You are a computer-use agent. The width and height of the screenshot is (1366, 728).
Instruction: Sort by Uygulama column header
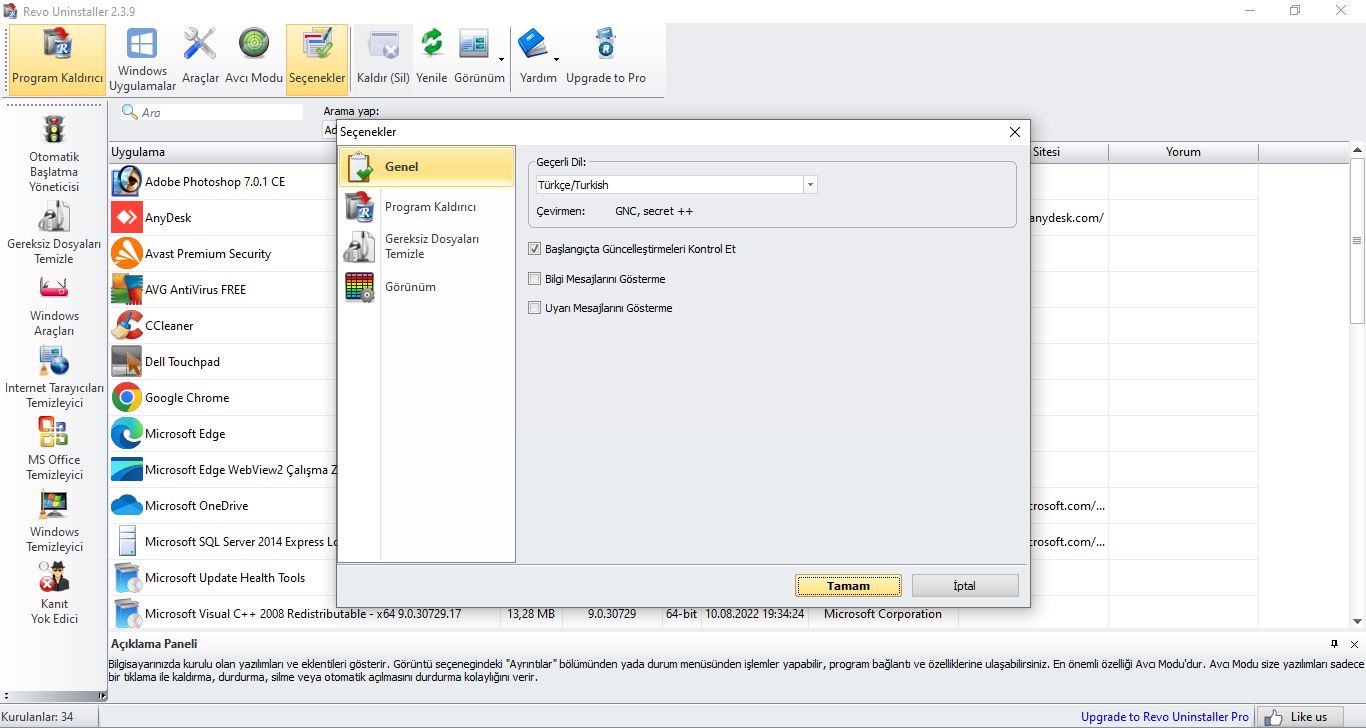222,152
